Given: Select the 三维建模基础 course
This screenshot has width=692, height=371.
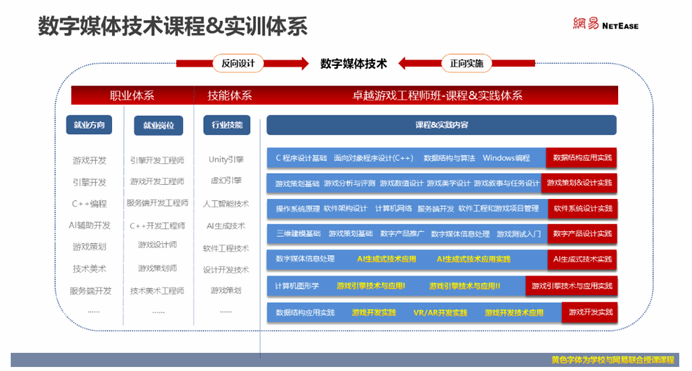Looking at the screenshot, I should [298, 233].
